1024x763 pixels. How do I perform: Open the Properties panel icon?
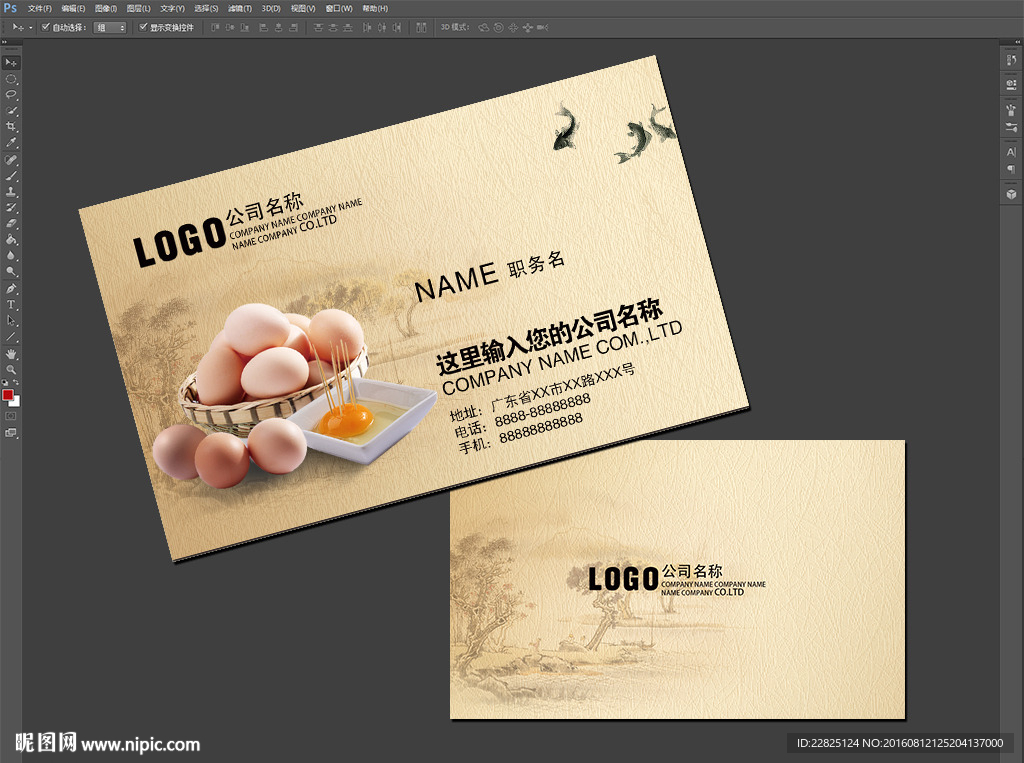click(1011, 84)
